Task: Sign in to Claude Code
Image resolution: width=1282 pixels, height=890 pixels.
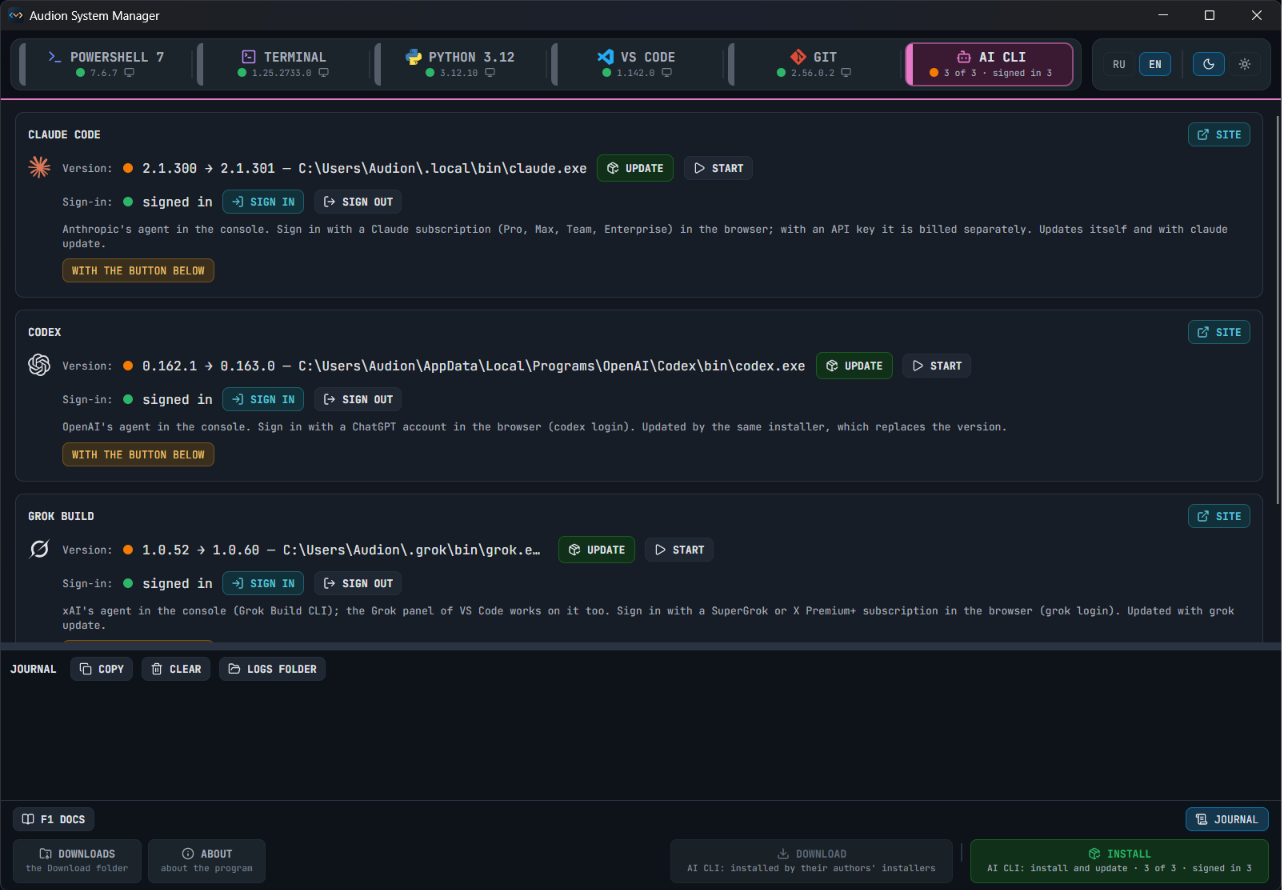Action: point(263,202)
